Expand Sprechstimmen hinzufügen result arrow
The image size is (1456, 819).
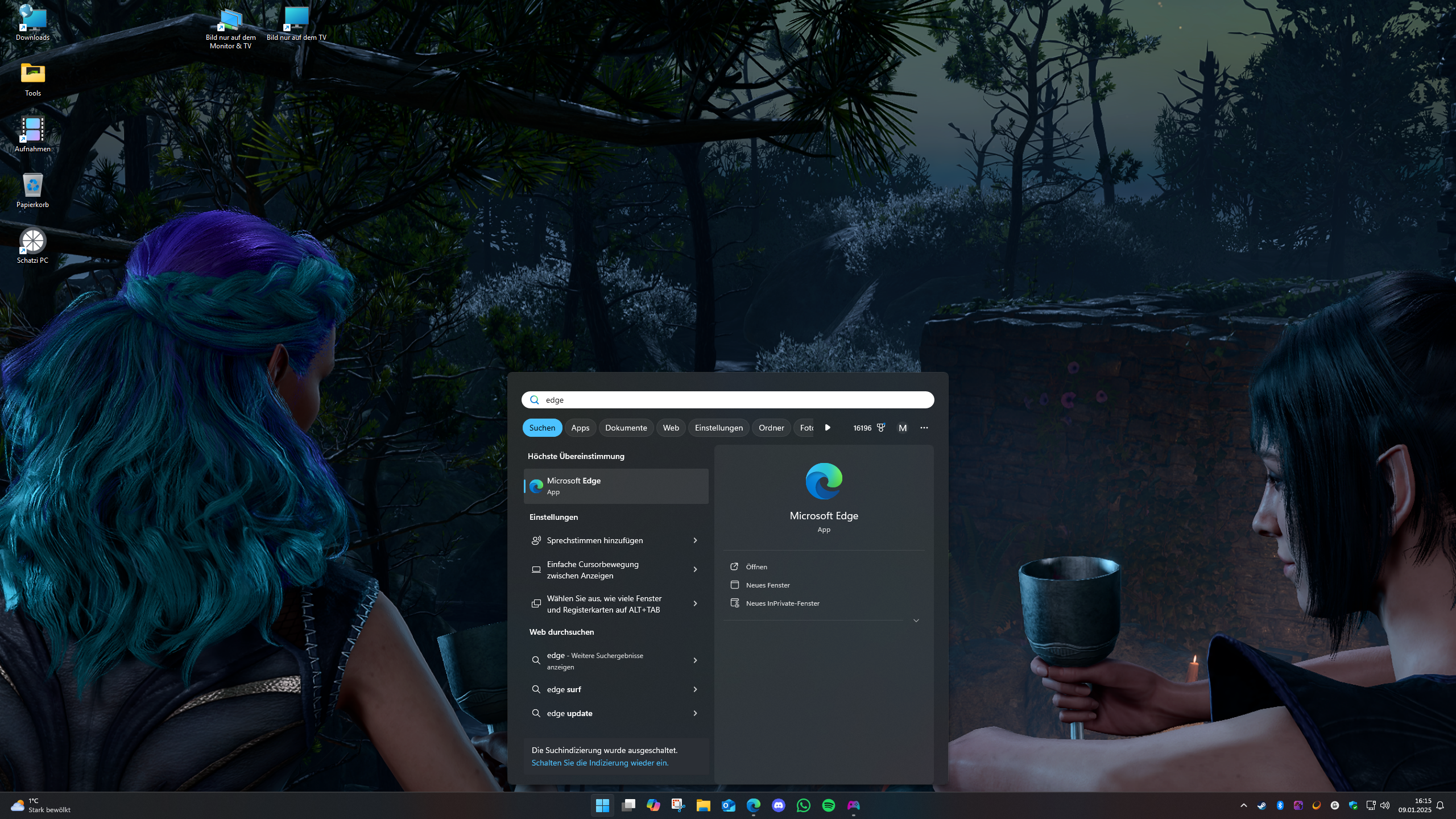click(x=695, y=540)
